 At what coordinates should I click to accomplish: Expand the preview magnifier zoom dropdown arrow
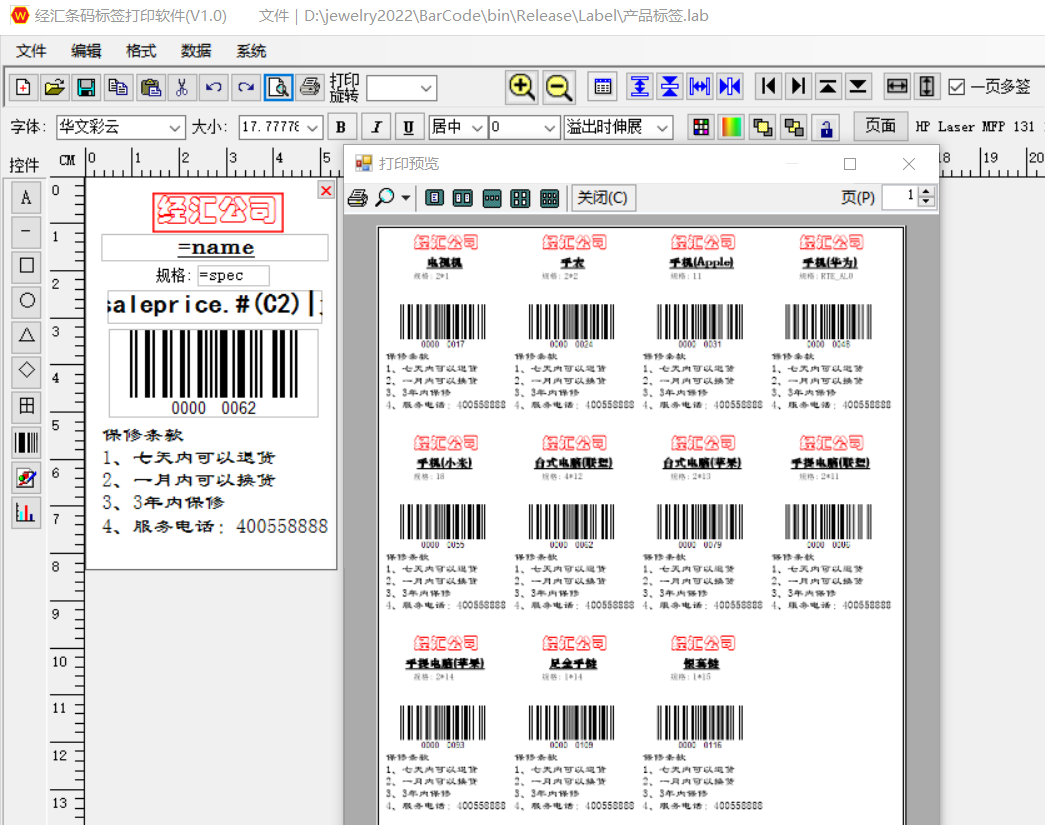pyautogui.click(x=405, y=198)
